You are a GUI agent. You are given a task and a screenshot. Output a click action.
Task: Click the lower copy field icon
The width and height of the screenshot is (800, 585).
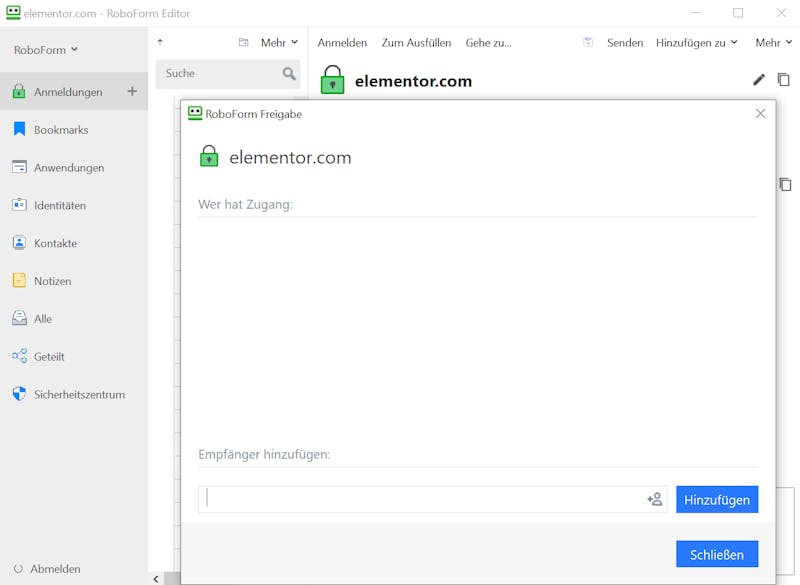785,184
